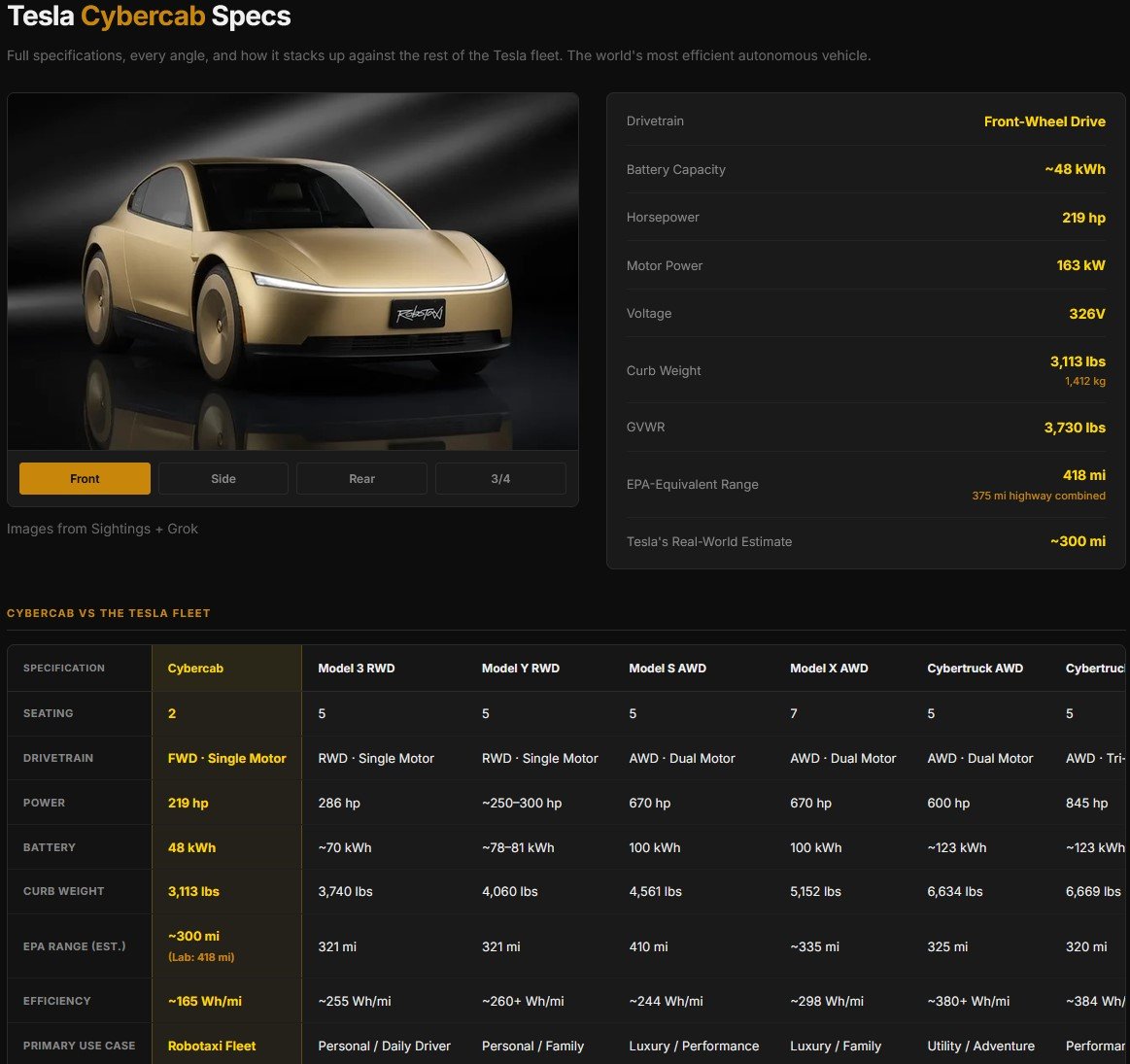Click the '375 mi highway combined' note
The image size is (1130, 1064).
[x=1039, y=496]
